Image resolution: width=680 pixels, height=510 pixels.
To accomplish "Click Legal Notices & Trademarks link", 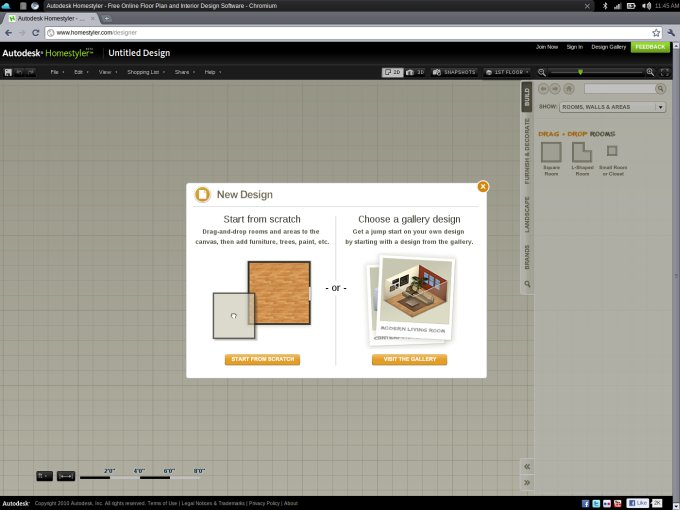I will coord(213,503).
